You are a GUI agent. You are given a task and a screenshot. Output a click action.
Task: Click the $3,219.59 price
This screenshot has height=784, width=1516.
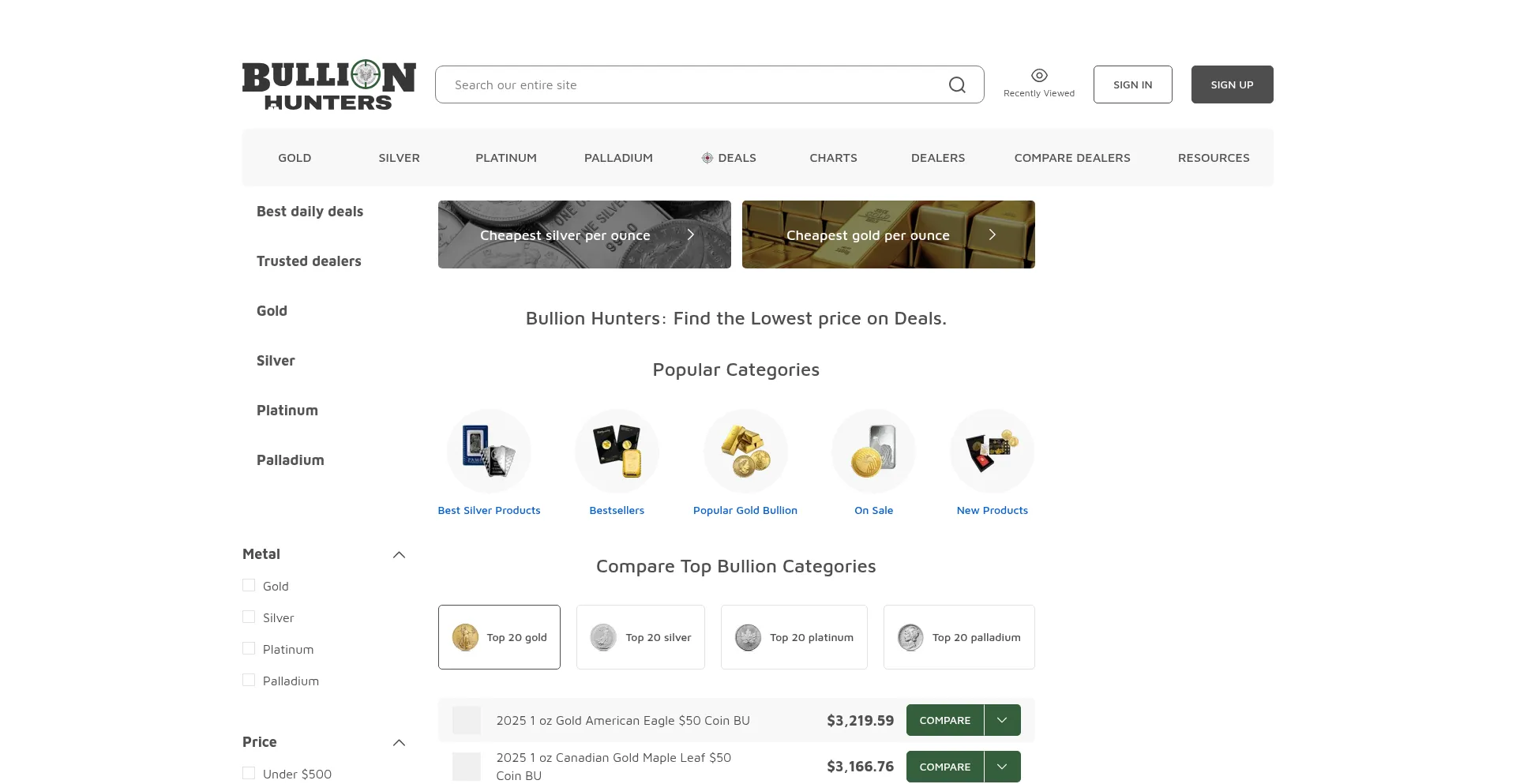click(860, 720)
